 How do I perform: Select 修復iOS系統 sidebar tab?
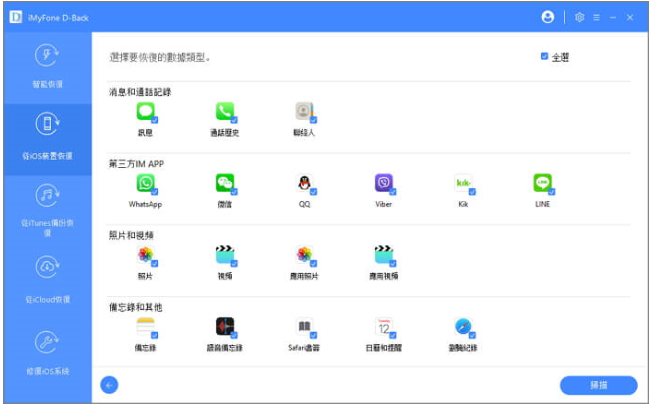tap(47, 354)
